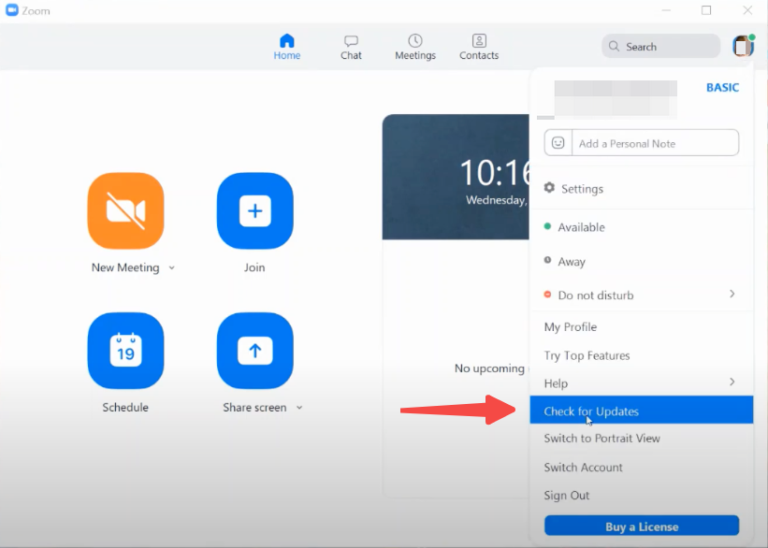
Task: Open the Help menu entry
Action: click(x=642, y=383)
